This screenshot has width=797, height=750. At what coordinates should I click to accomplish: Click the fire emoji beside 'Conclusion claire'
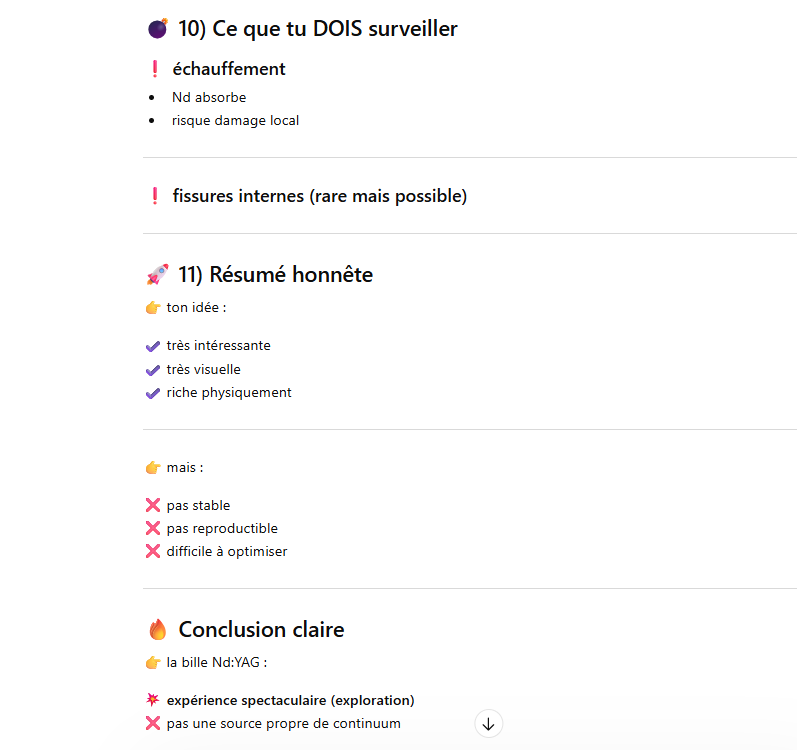coord(157,630)
